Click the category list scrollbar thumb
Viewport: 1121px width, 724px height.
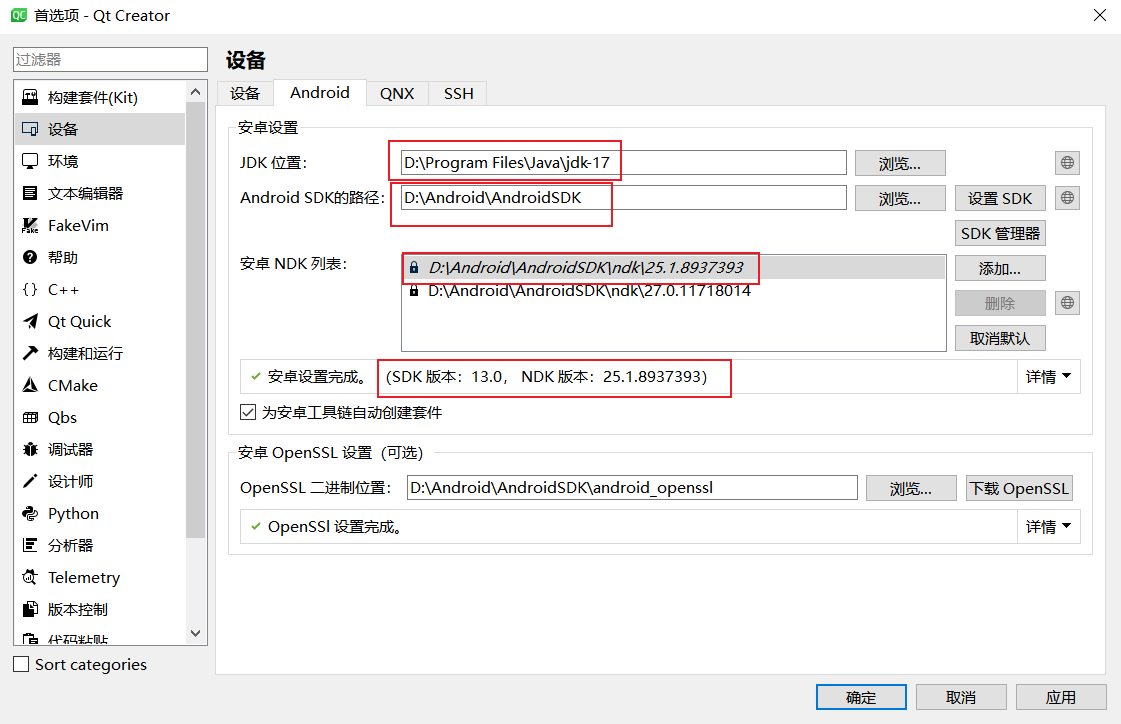(195, 319)
